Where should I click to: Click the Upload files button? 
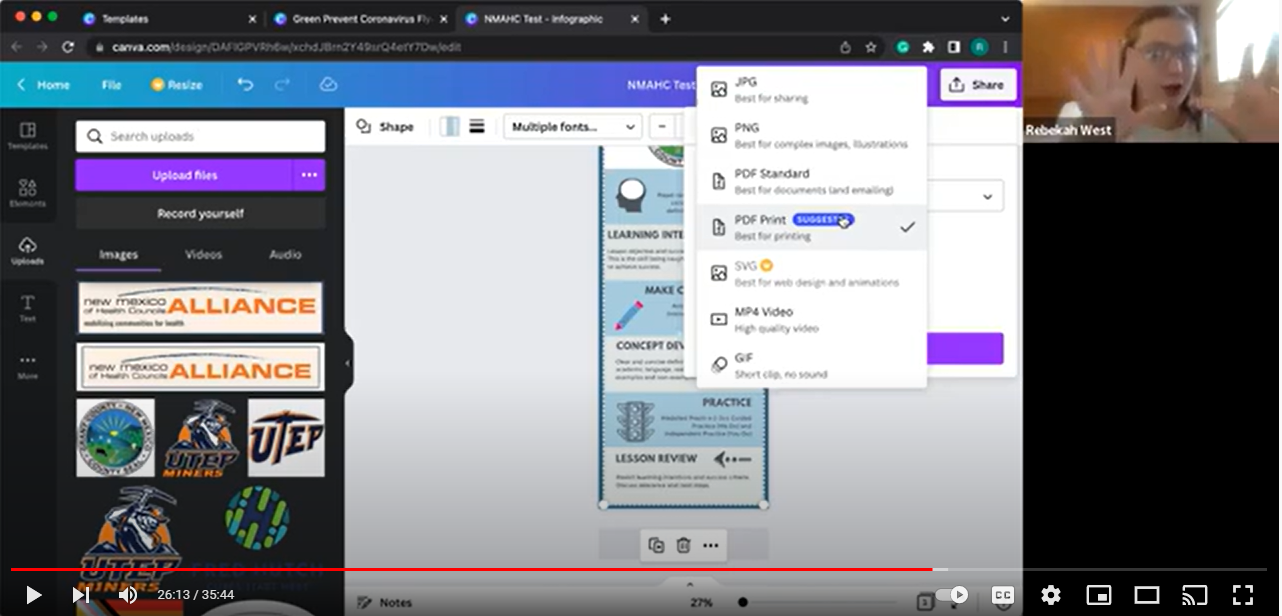point(185,175)
